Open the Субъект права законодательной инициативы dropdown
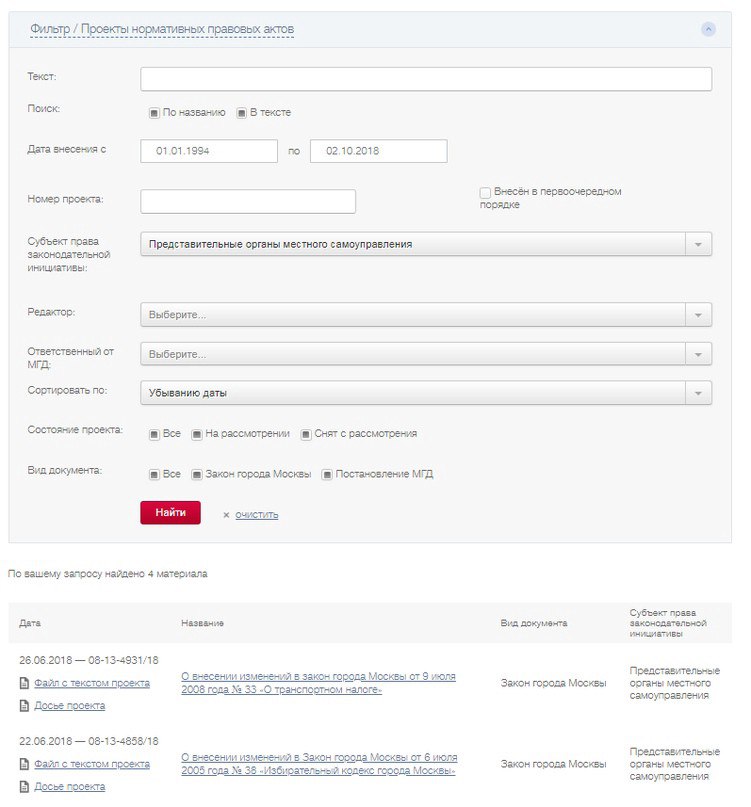Image resolution: width=751 pixels, height=807 pixels. tap(426, 244)
